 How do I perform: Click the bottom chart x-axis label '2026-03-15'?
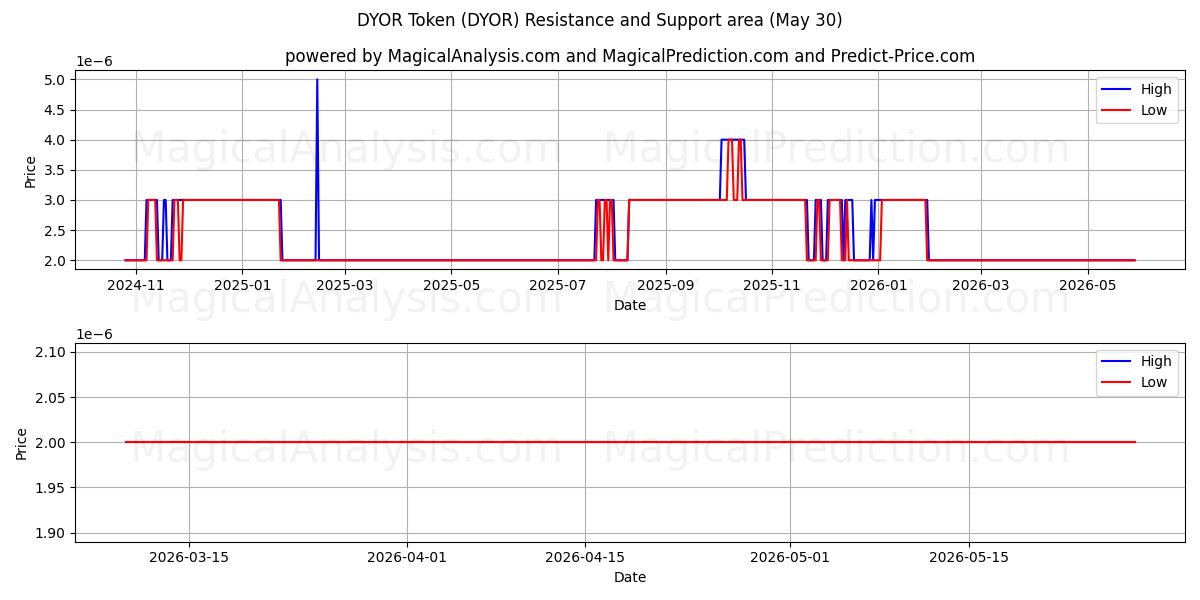[189, 558]
